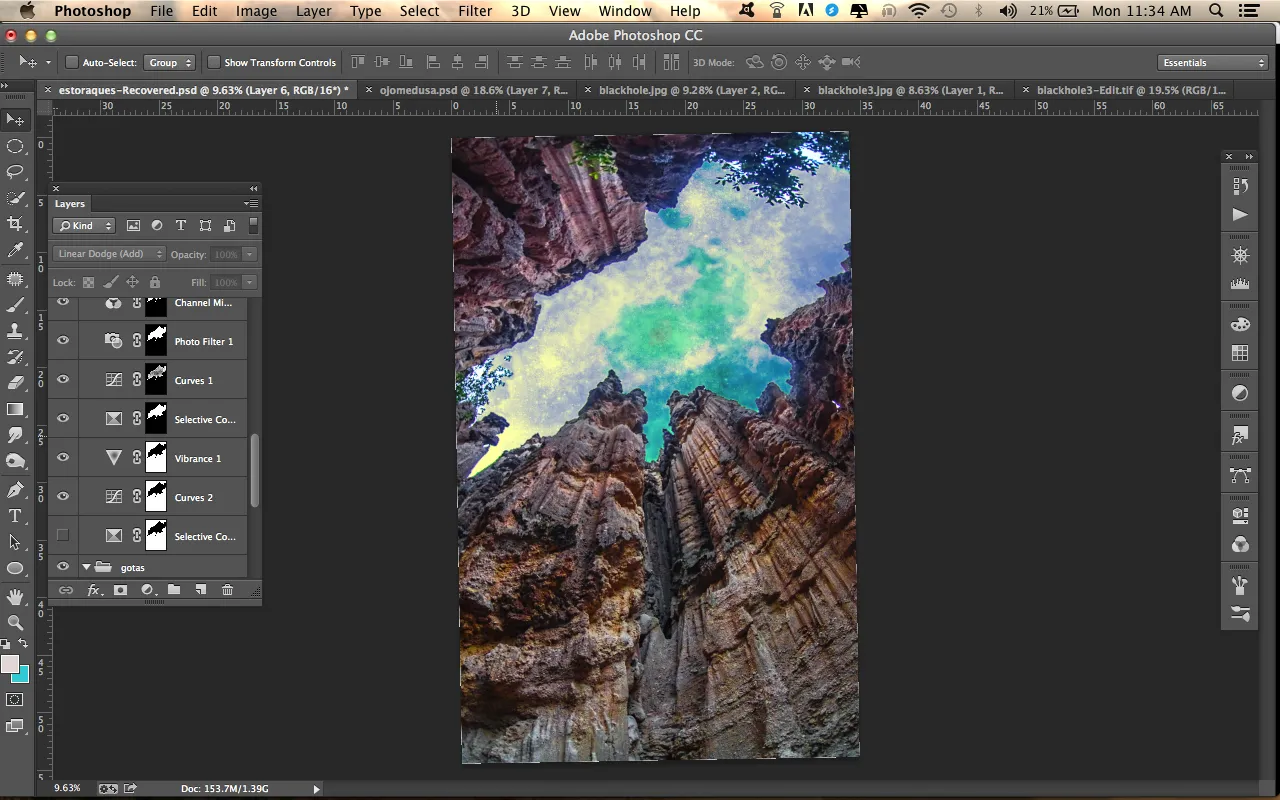This screenshot has width=1280, height=800.
Task: Hide the Curves 1 layer
Action: coord(63,380)
